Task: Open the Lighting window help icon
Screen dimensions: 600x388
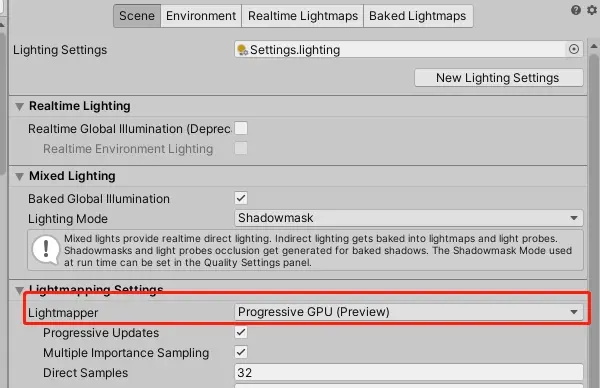Action: (576, 10)
